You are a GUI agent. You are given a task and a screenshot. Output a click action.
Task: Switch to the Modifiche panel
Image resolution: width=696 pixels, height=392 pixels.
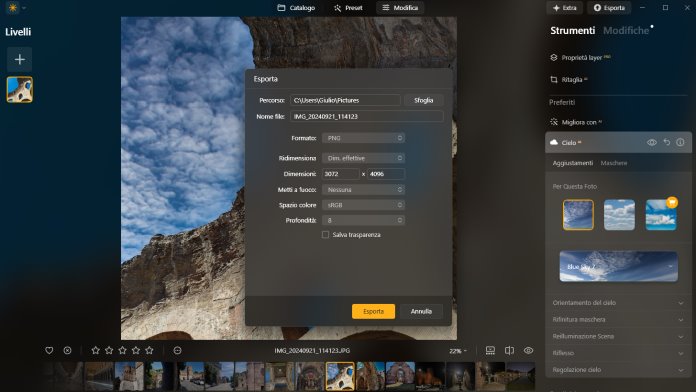click(626, 31)
